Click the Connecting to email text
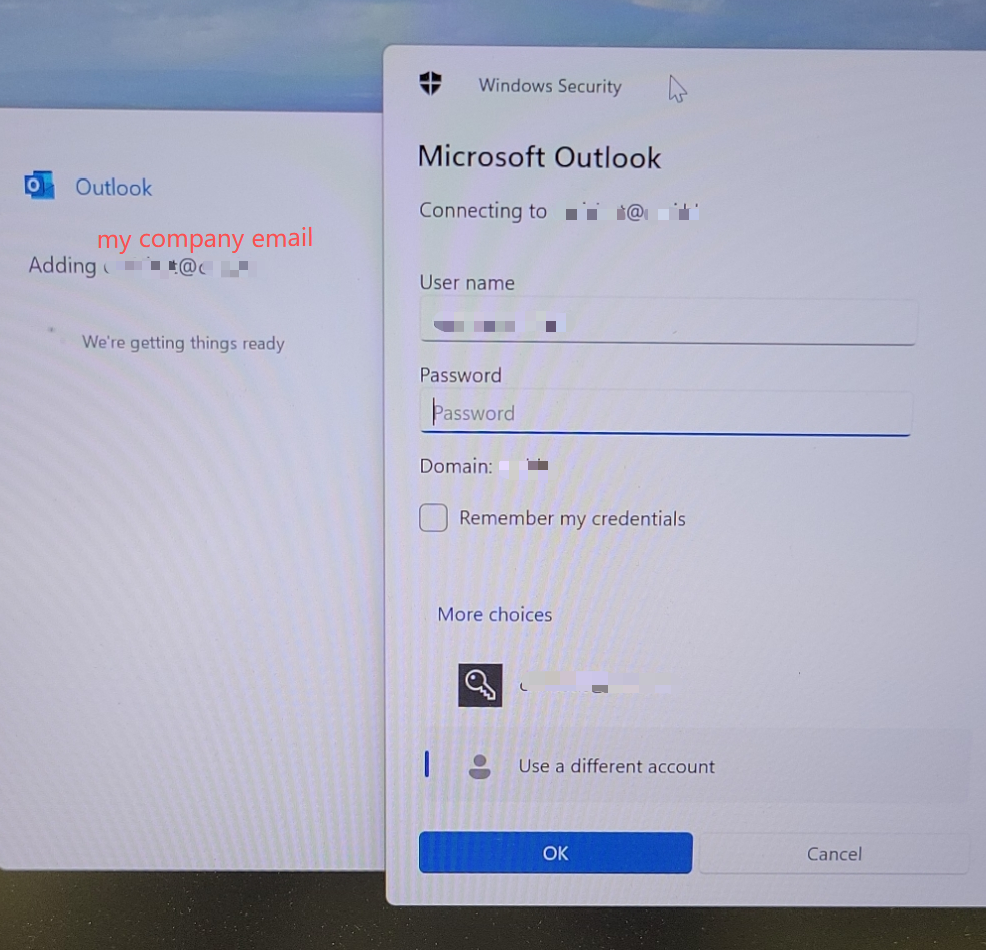The height and width of the screenshot is (950, 986). click(x=559, y=211)
